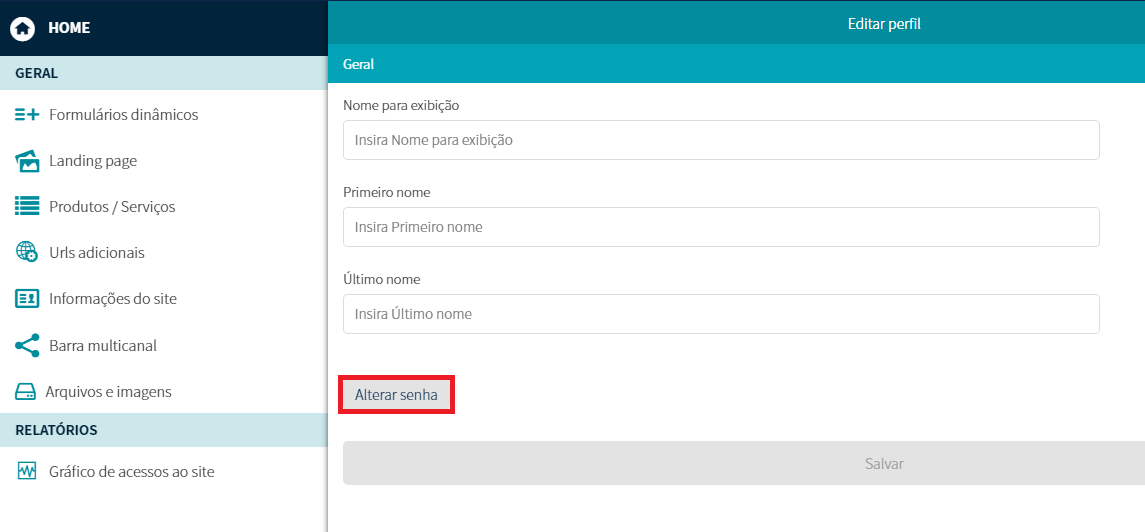Click the Urls adicionais globe icon

click(x=27, y=253)
